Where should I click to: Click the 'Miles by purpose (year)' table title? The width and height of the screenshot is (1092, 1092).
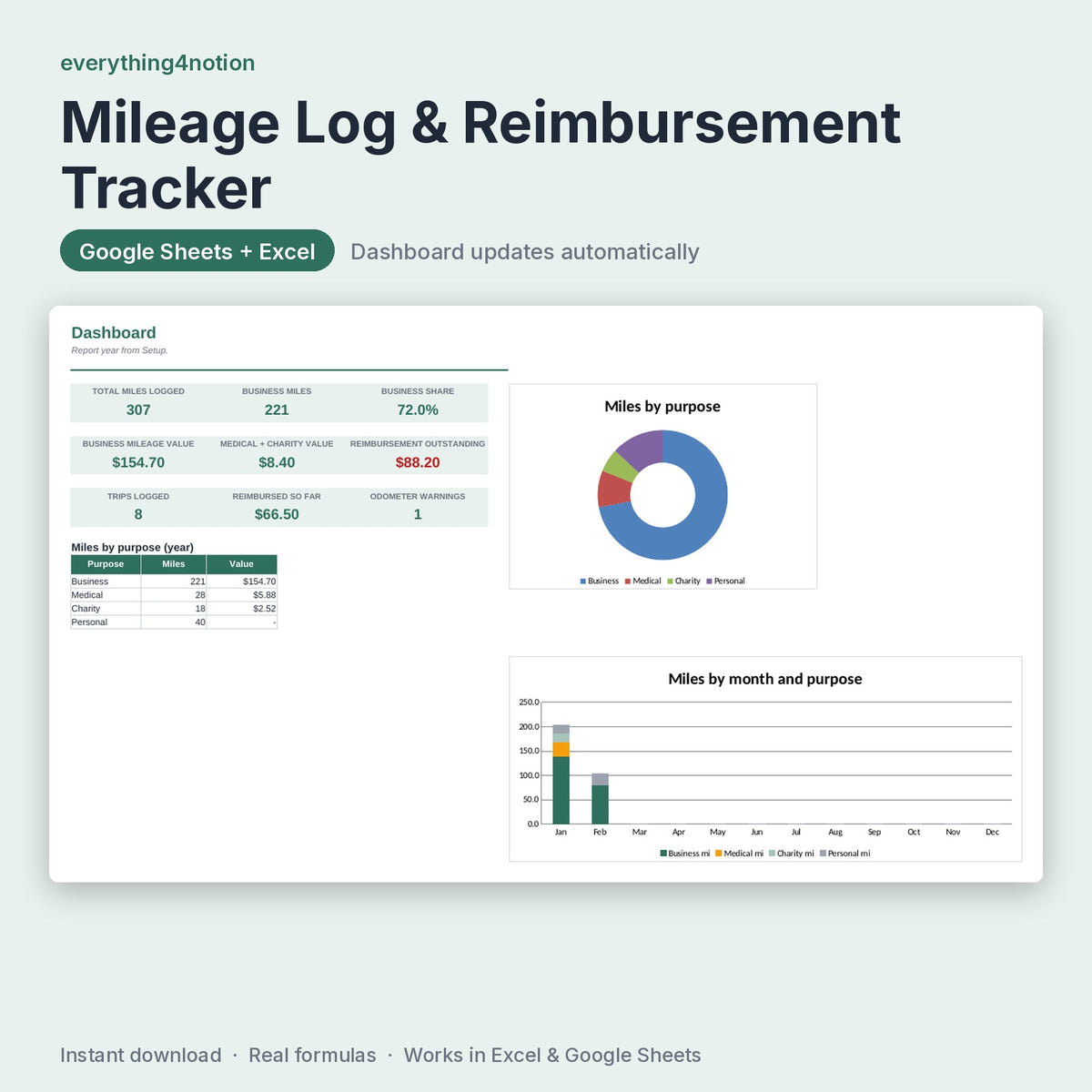[133, 547]
